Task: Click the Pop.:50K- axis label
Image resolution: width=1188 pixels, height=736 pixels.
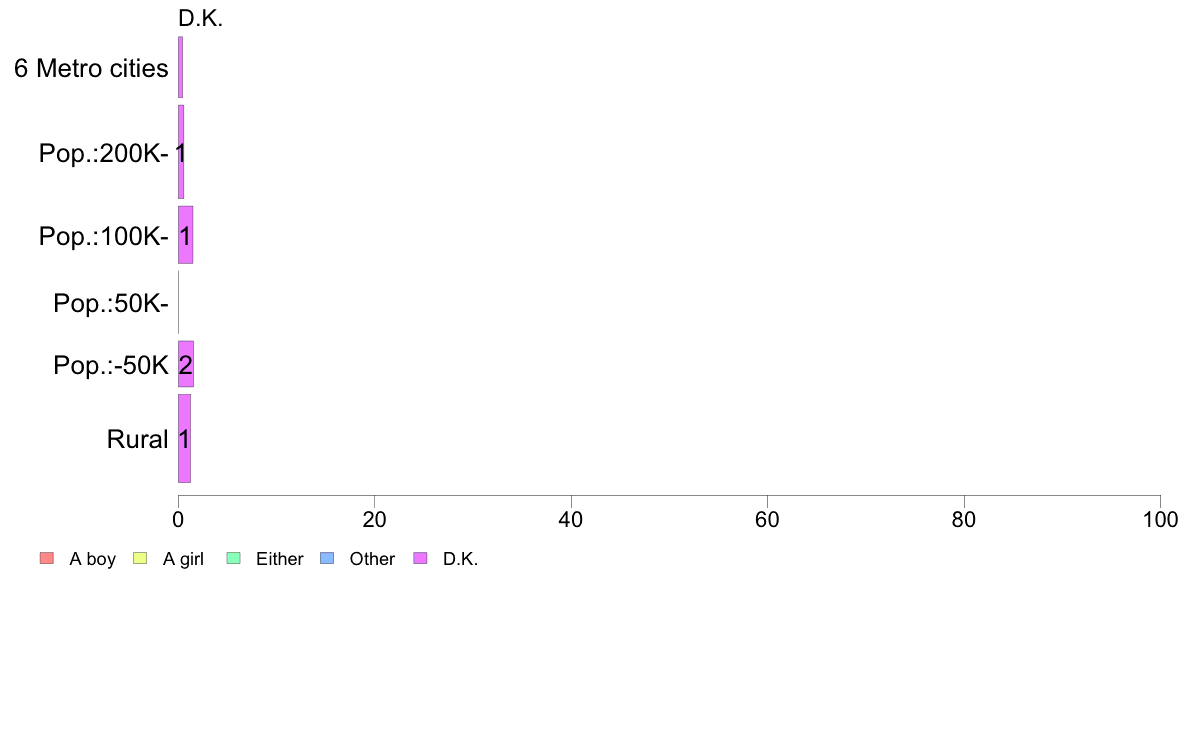Action: click(x=111, y=303)
